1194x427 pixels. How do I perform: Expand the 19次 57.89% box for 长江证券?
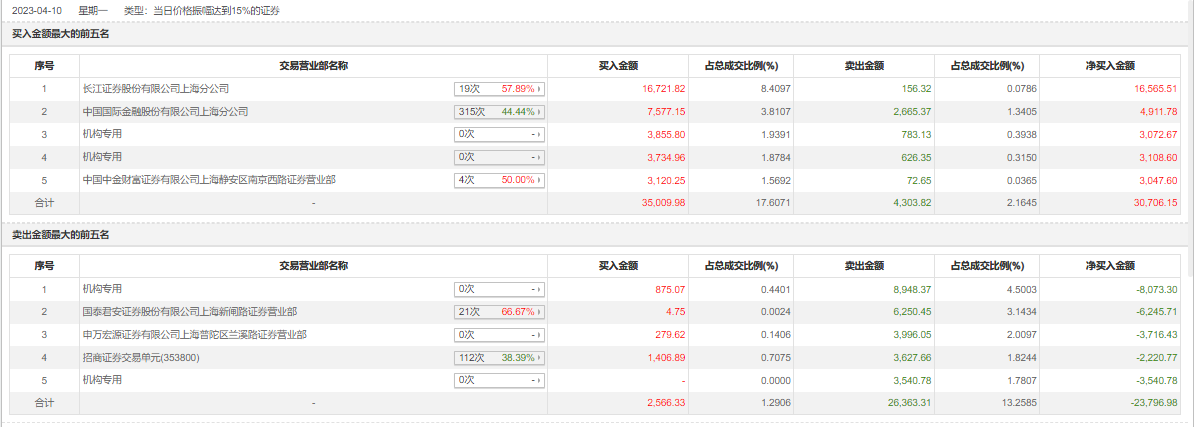click(499, 89)
